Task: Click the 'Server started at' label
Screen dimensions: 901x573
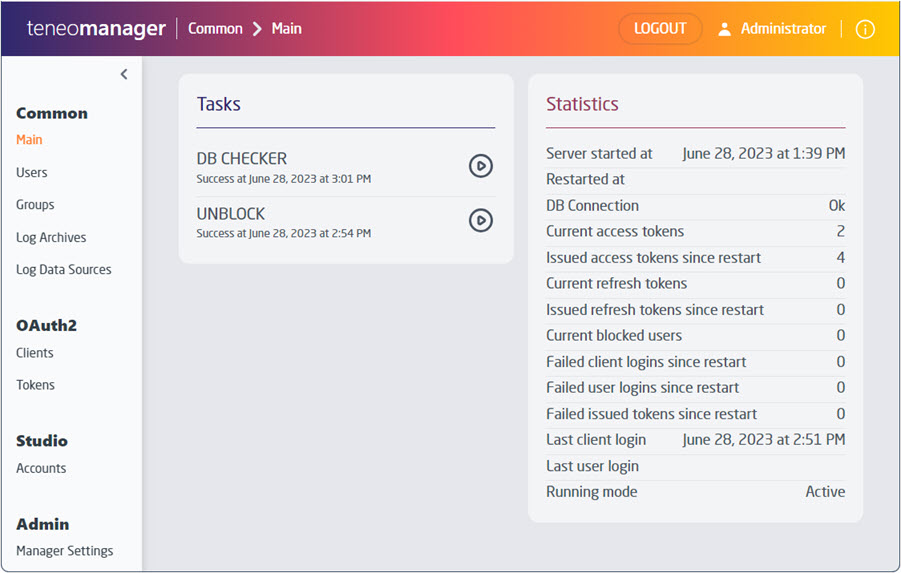Action: click(599, 153)
